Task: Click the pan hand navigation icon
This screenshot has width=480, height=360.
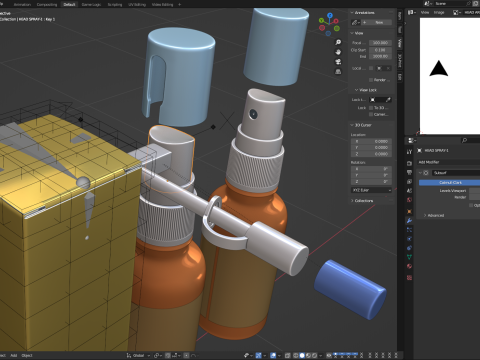Action: (x=338, y=52)
